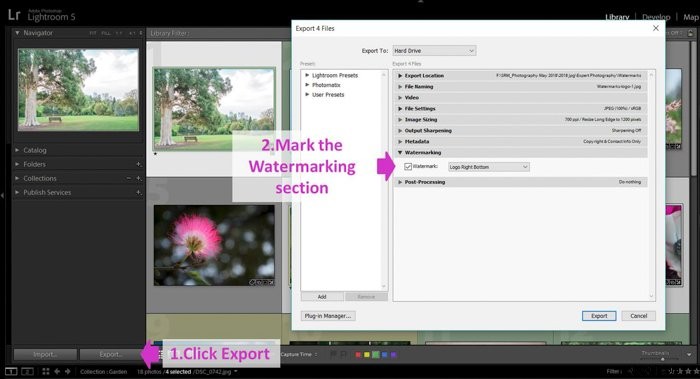This screenshot has width=700, height=379.
Task: Apply the blue color label
Action: (384, 355)
